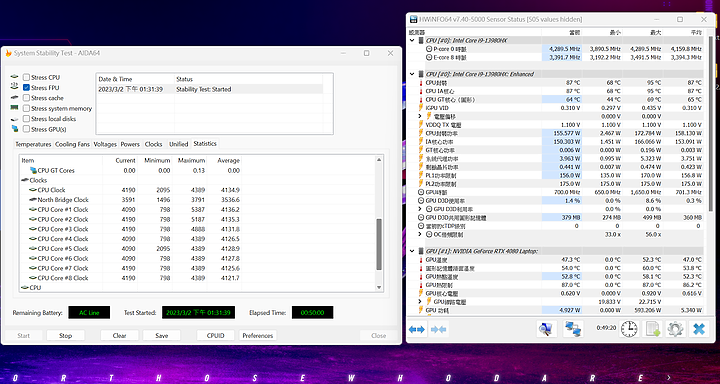Expand the OC row showing 33.0 x
Screen dimensions: 720x384
[420, 234]
